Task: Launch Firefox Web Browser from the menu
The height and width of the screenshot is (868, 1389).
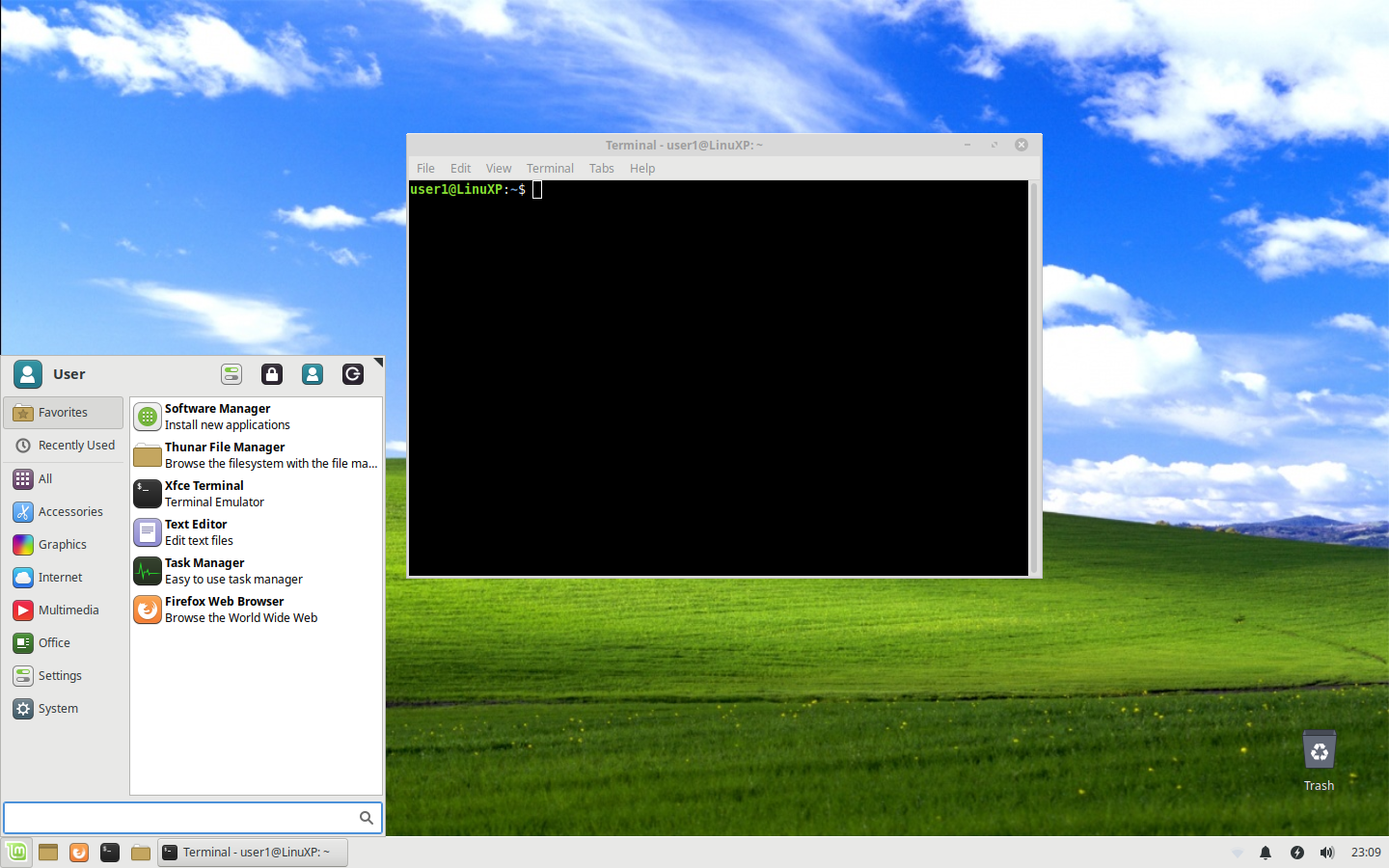Action: (x=257, y=610)
